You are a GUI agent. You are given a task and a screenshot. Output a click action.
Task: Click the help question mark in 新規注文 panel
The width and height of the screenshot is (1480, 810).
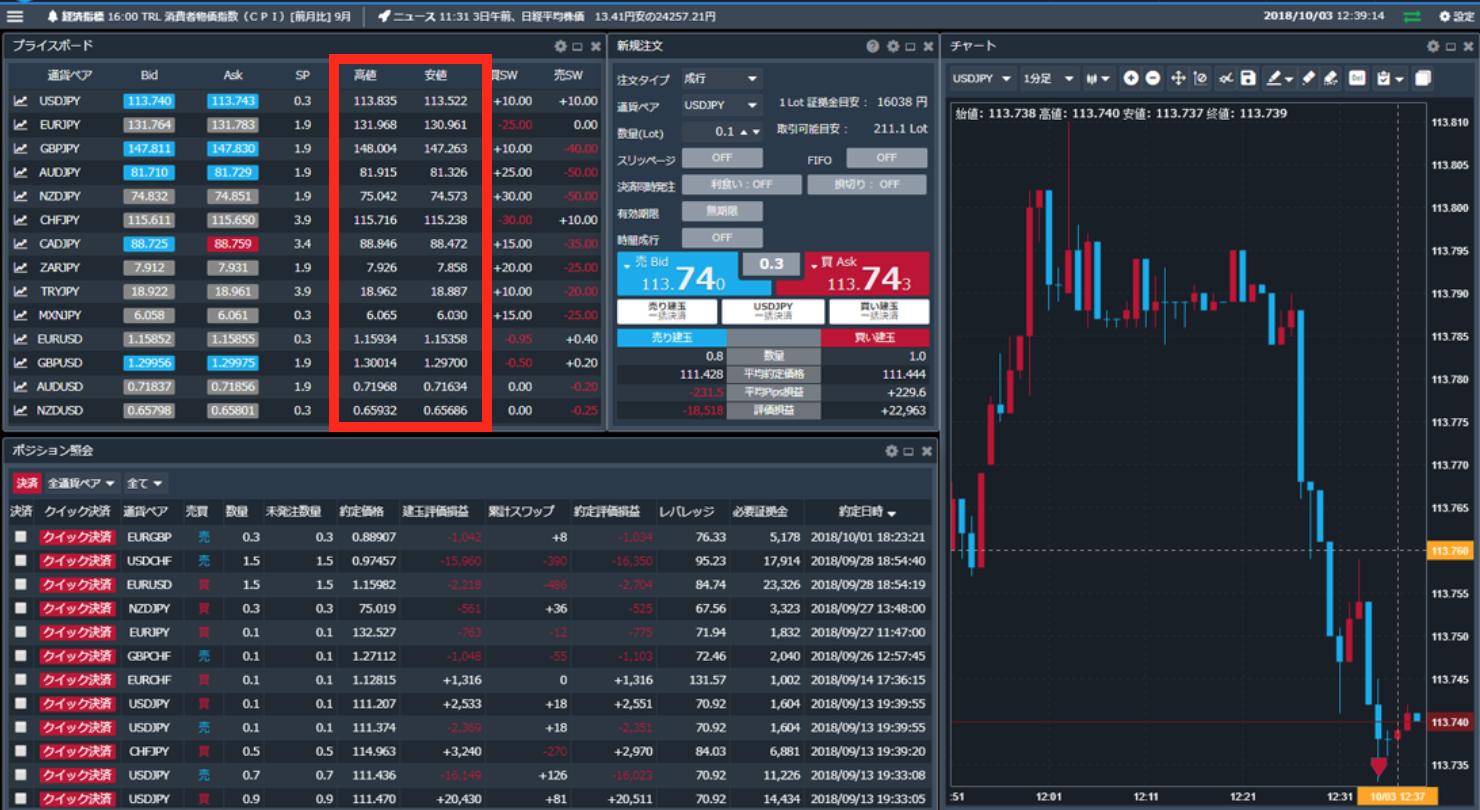pyautogui.click(x=873, y=46)
